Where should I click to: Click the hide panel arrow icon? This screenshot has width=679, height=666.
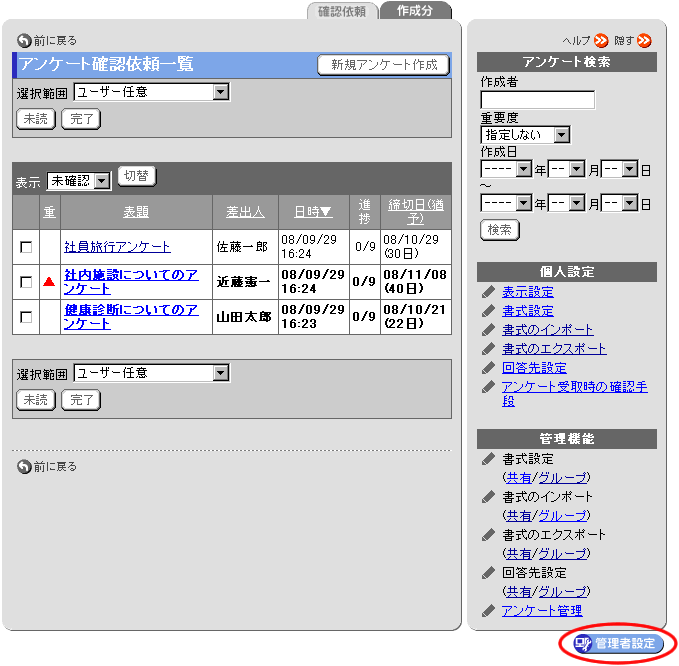[644, 41]
